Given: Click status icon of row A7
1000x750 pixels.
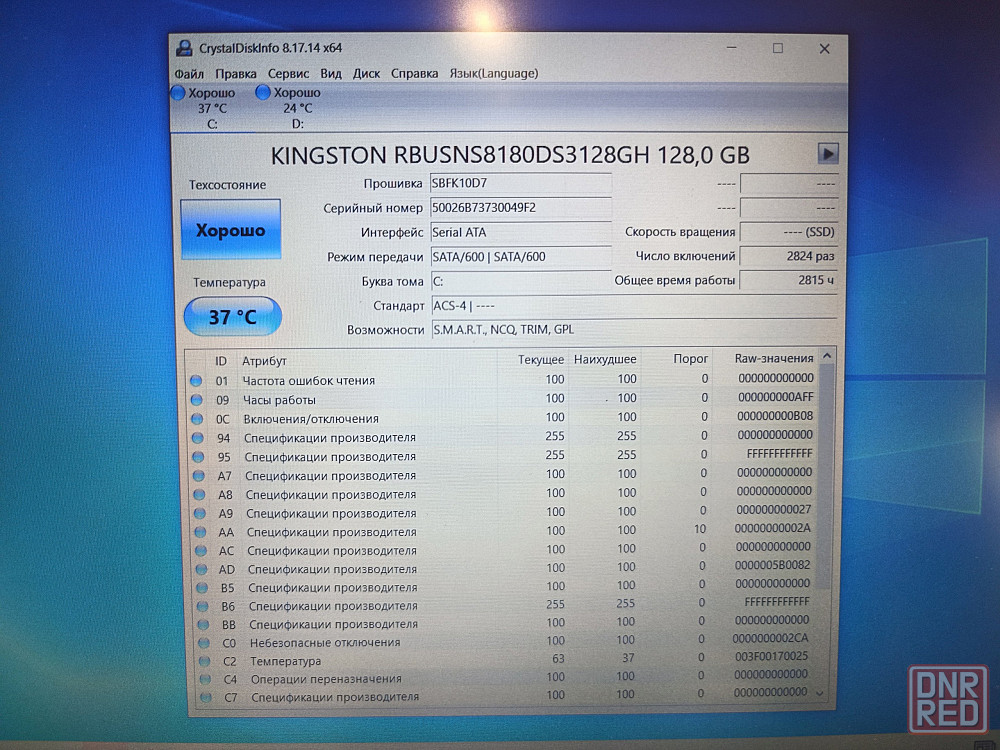Looking at the screenshot, I should 199,476.
